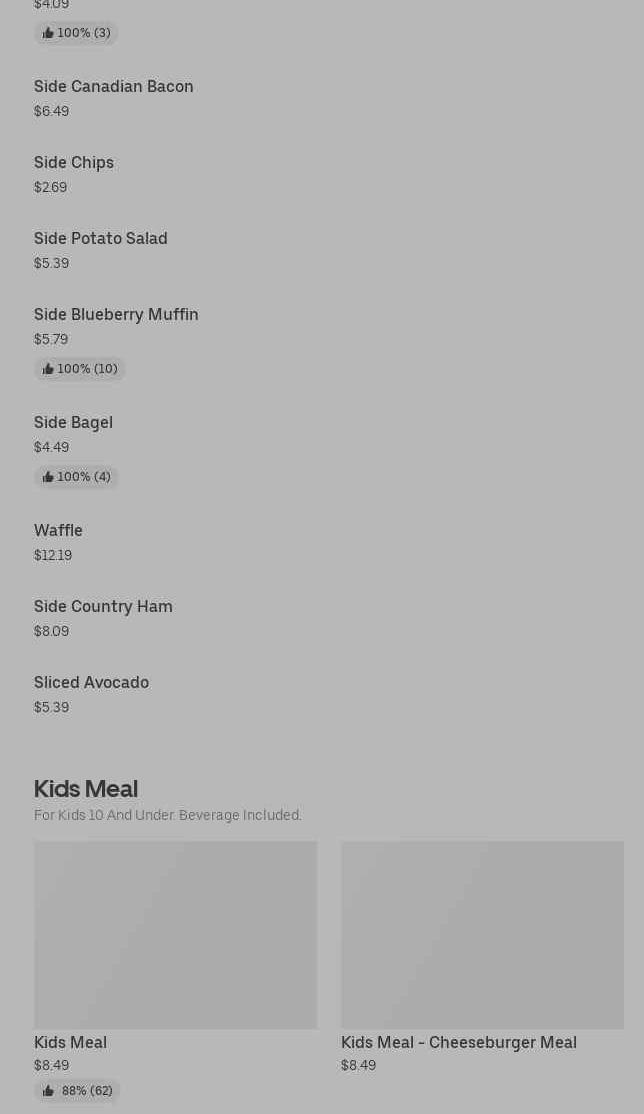The image size is (644, 1114).
Task: Select Side Country Ham
Action: 103,606
